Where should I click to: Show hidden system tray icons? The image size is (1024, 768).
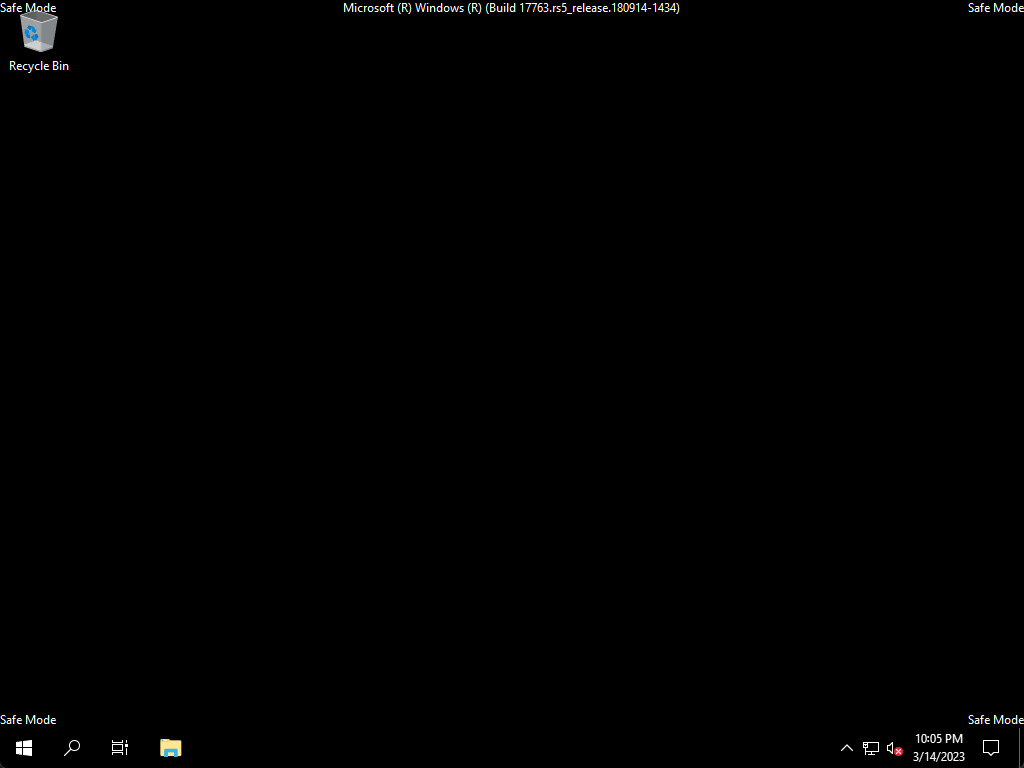coord(846,748)
